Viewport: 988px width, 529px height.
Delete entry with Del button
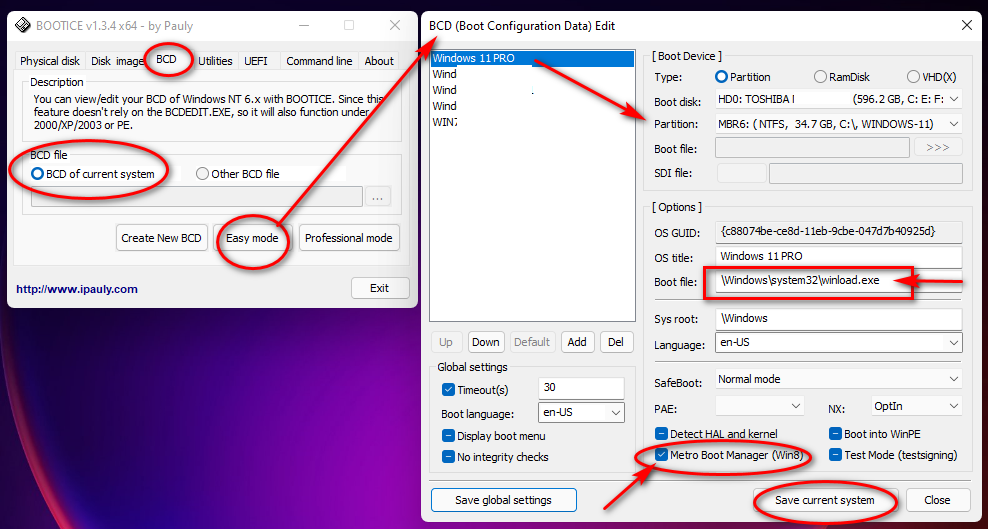[616, 342]
